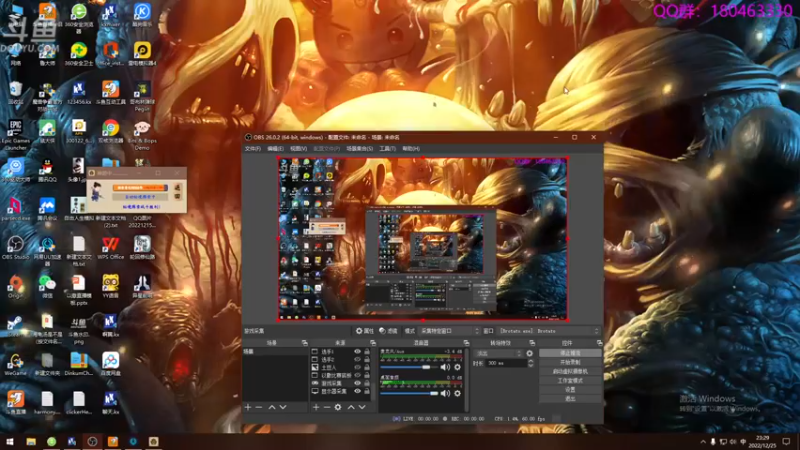Move selected source down in sources list
The image size is (800, 450).
pyautogui.click(x=362, y=407)
